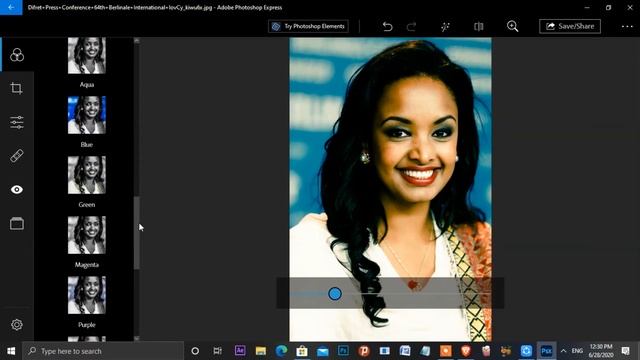Click the looks list scrollbar thumb
Screen dimensions: 640x360
[x=137, y=233]
